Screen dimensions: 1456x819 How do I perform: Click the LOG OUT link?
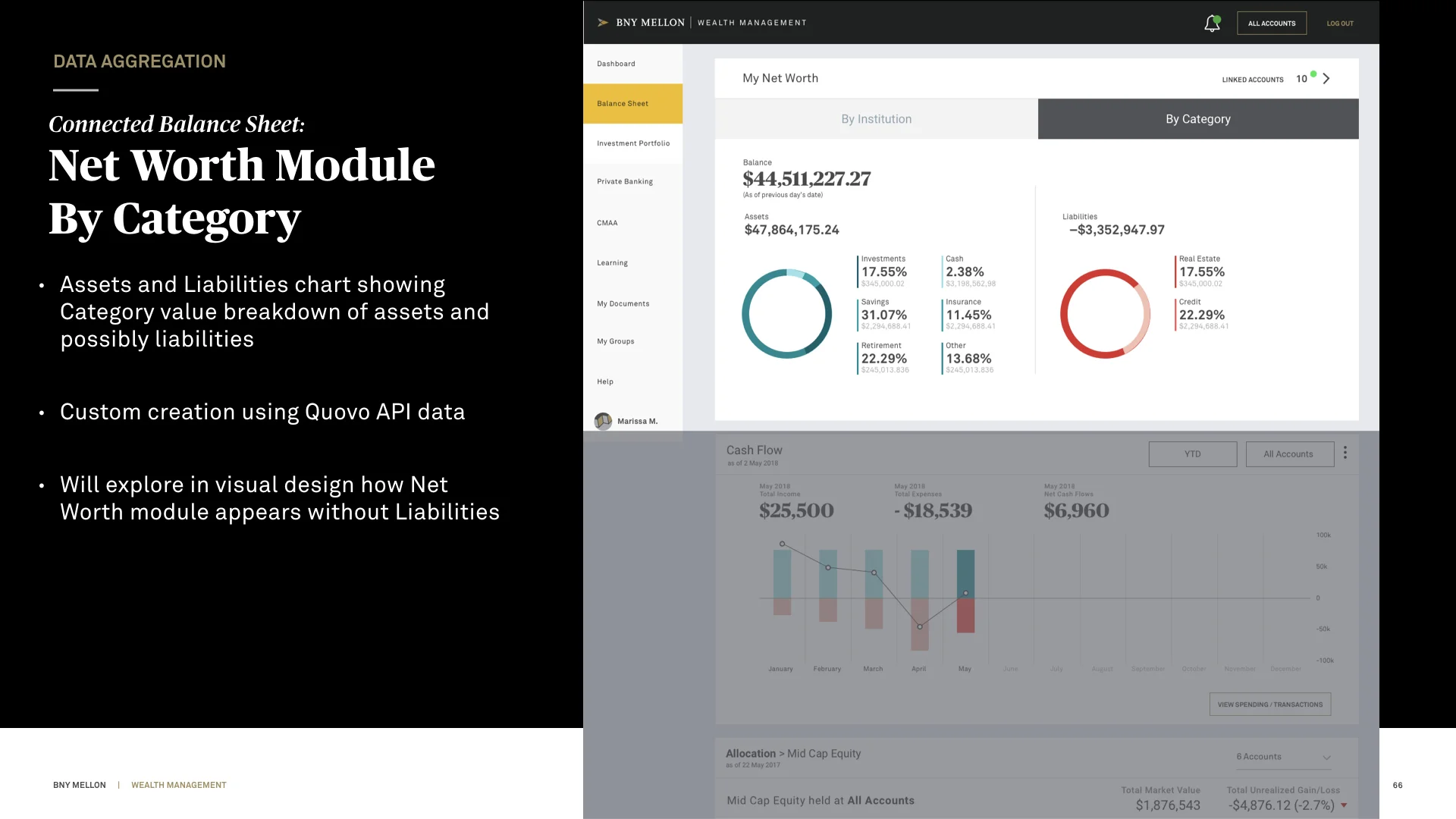pyautogui.click(x=1340, y=24)
